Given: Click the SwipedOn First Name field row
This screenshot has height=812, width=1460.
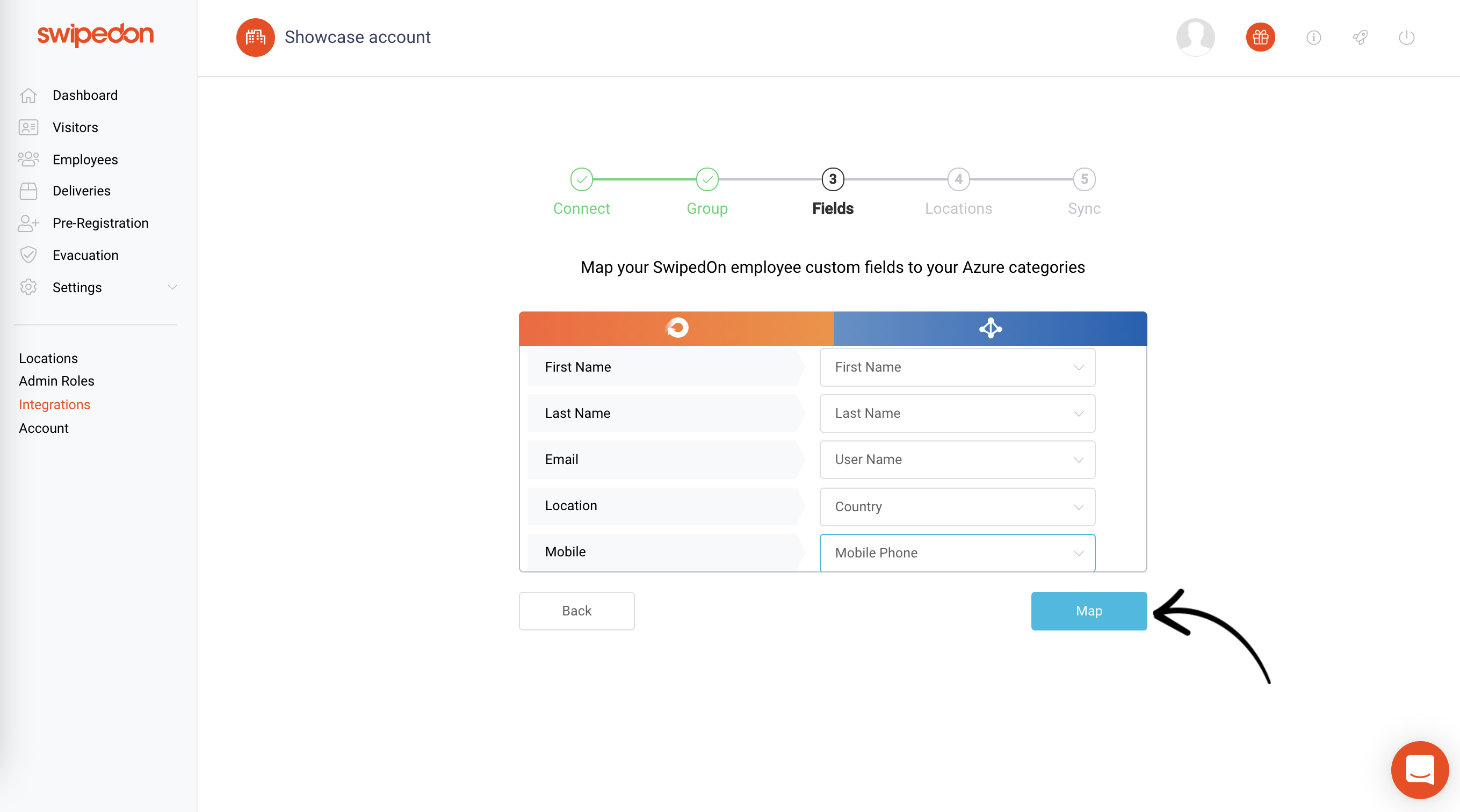Looking at the screenshot, I should click(x=666, y=367).
